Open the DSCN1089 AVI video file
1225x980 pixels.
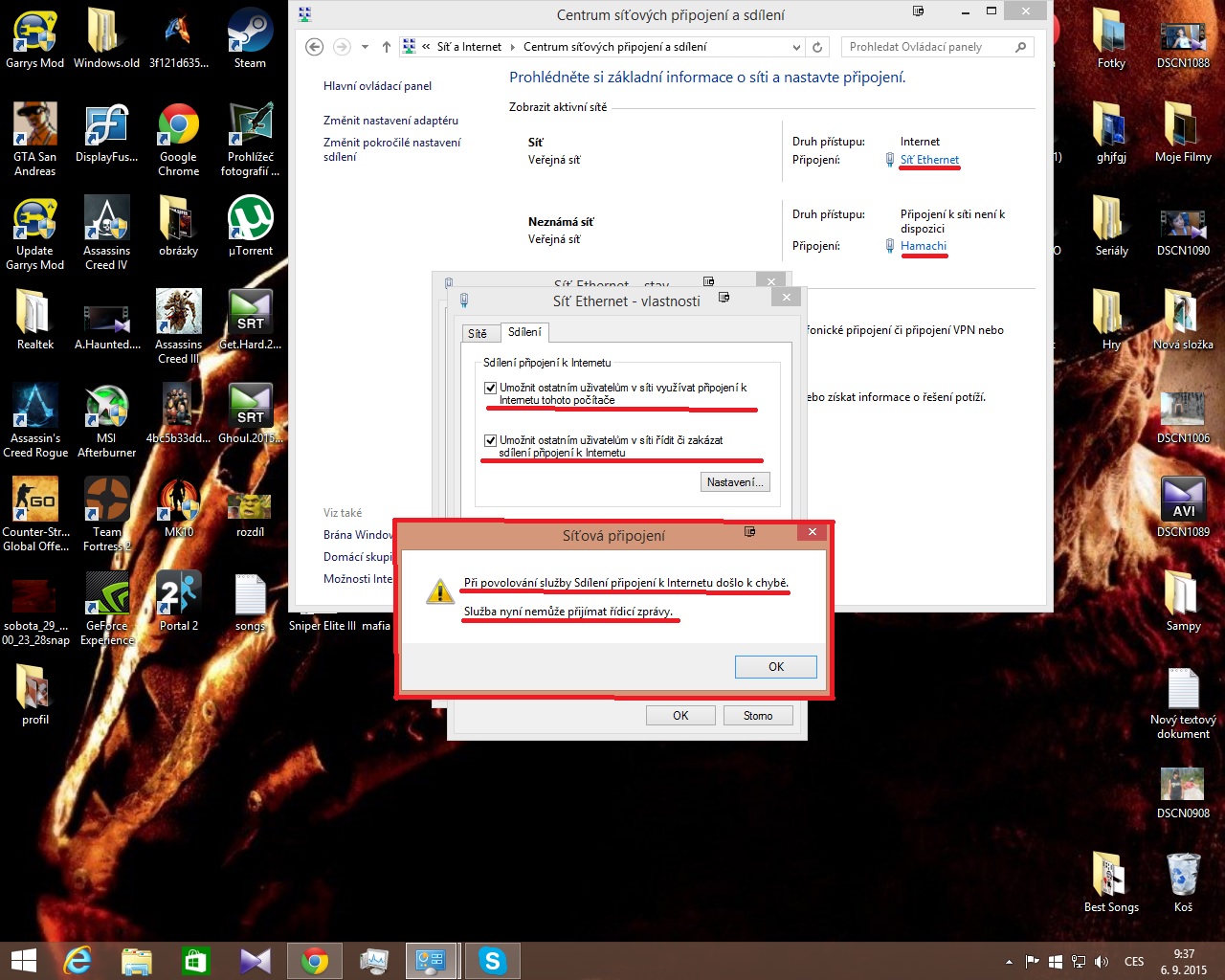tap(1184, 507)
